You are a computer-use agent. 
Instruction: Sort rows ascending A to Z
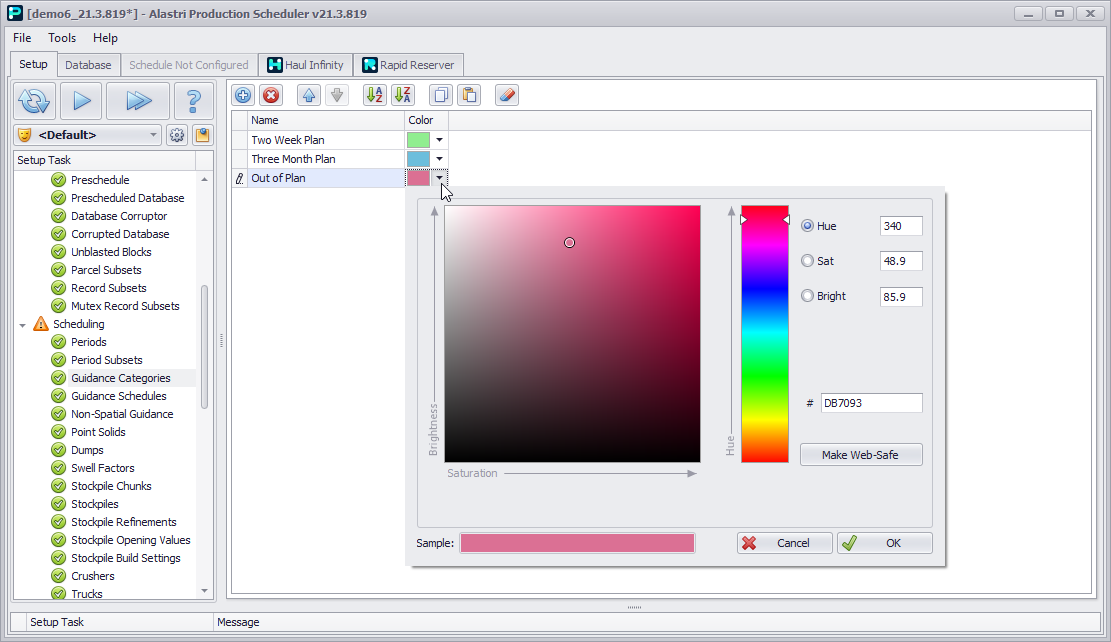pyautogui.click(x=375, y=95)
